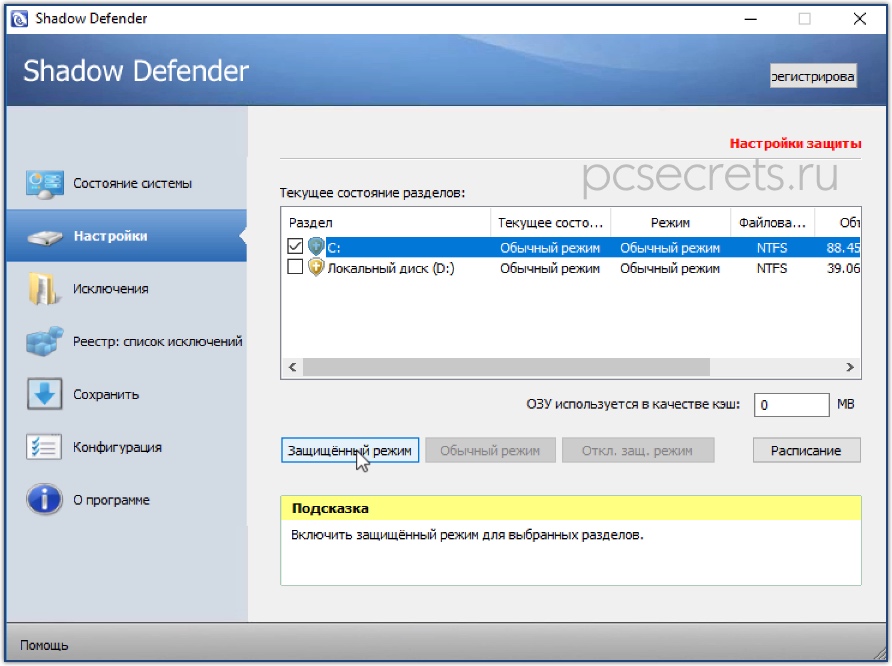Click the registry exclusions cubes icon
Viewport: 892px width, 666px height.
click(x=44, y=341)
